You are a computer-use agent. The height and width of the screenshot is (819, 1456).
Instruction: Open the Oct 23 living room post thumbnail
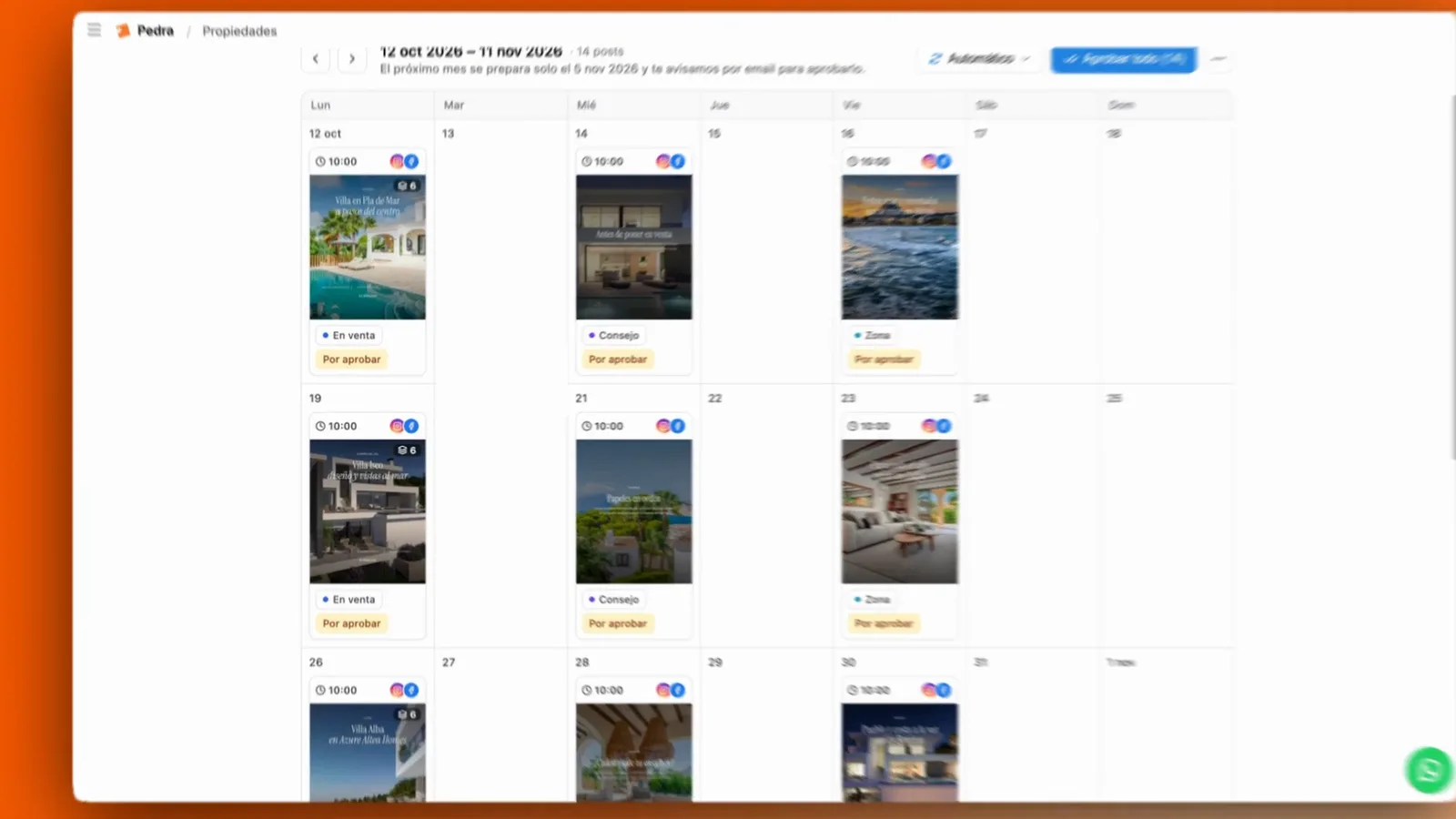[899, 511]
